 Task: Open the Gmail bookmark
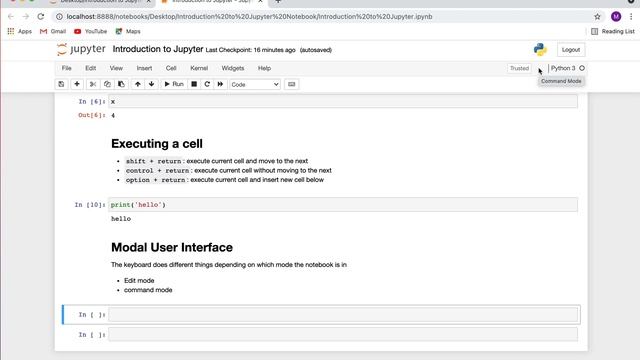53,31
